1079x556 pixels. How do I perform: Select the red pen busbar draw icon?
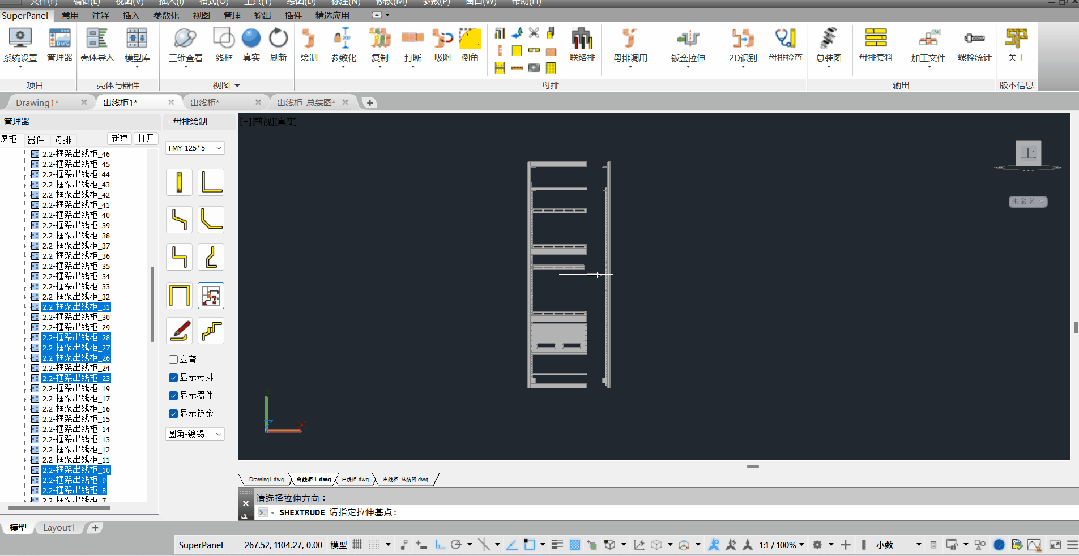(x=180, y=331)
